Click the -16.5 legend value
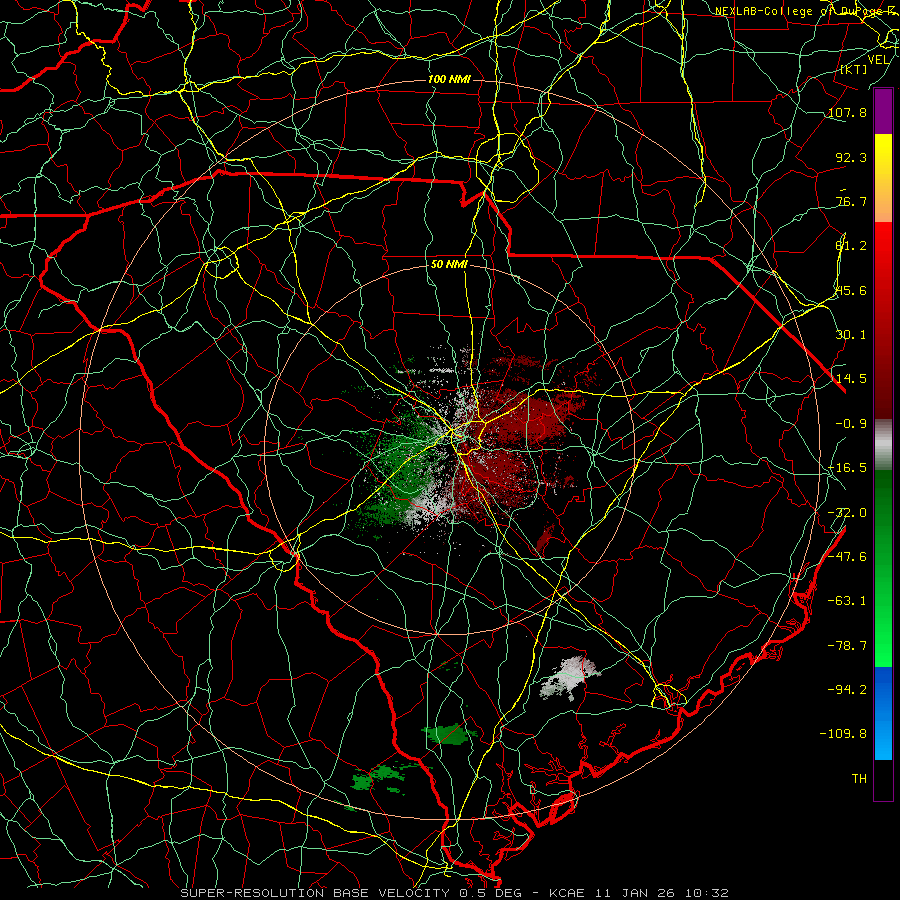This screenshot has height=900, width=900. (847, 468)
